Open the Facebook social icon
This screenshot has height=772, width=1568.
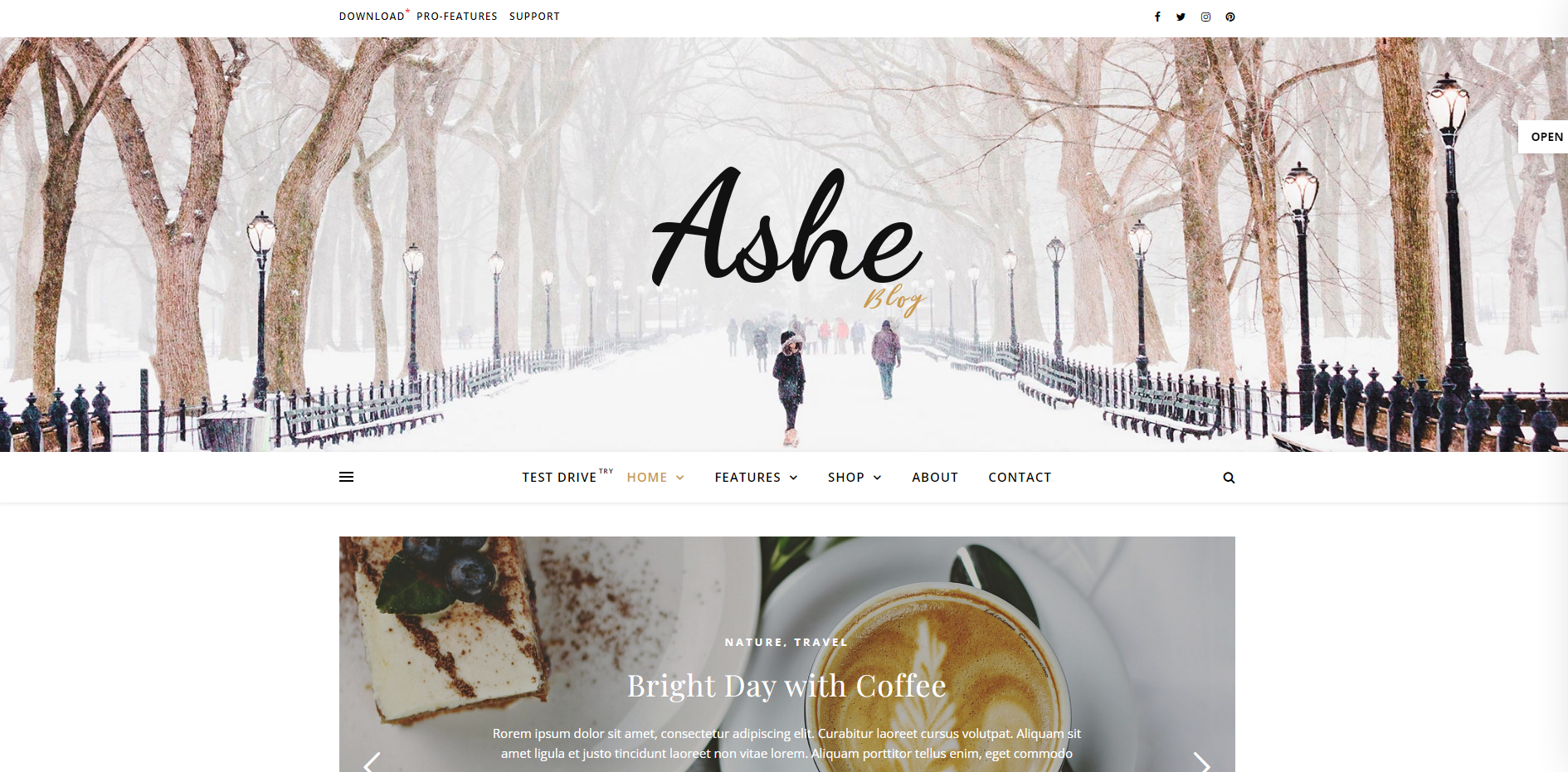point(1157,17)
